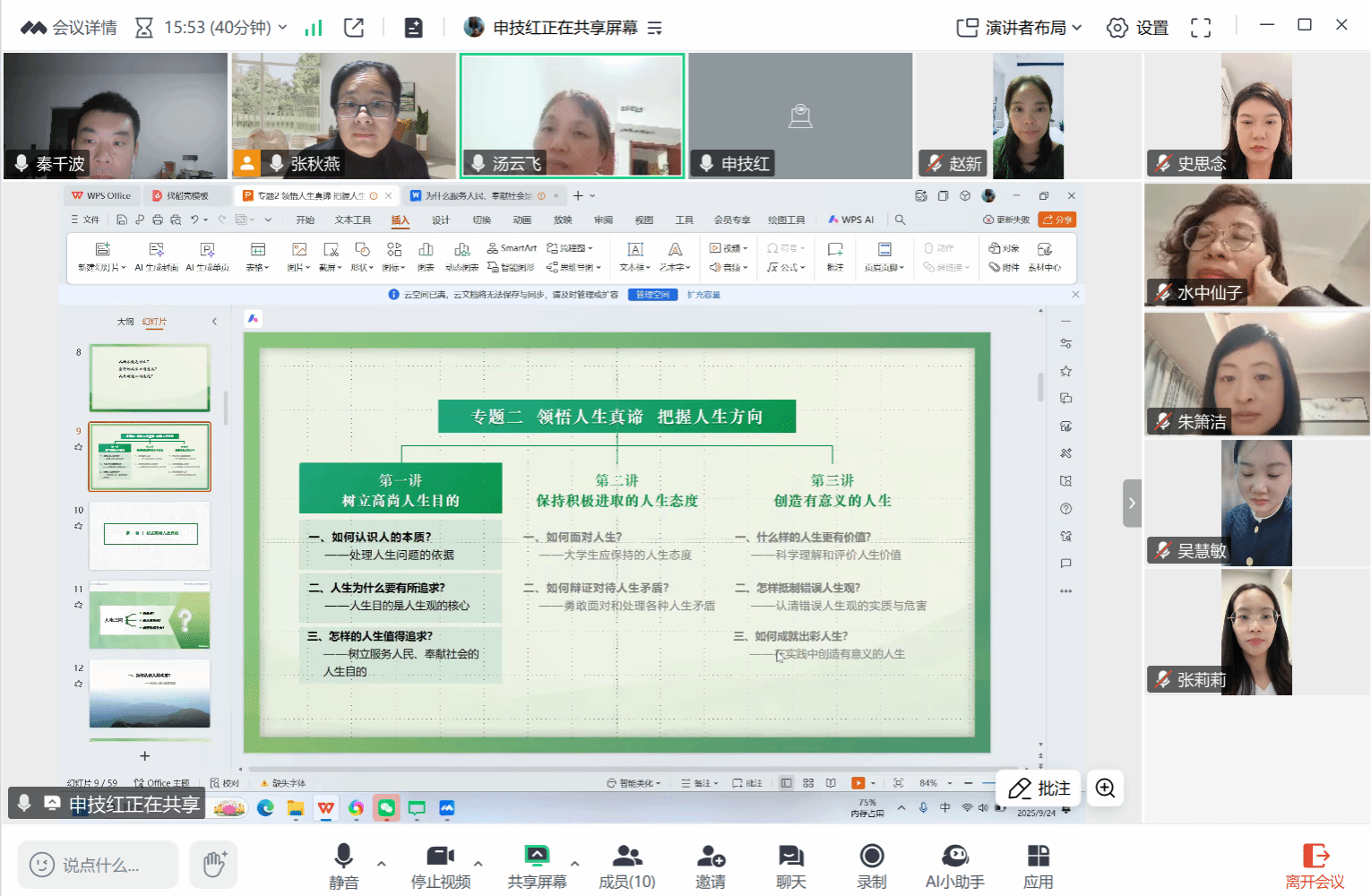Expand the meeting timer dropdown
The width and height of the screenshot is (1371, 896).
pos(282,28)
